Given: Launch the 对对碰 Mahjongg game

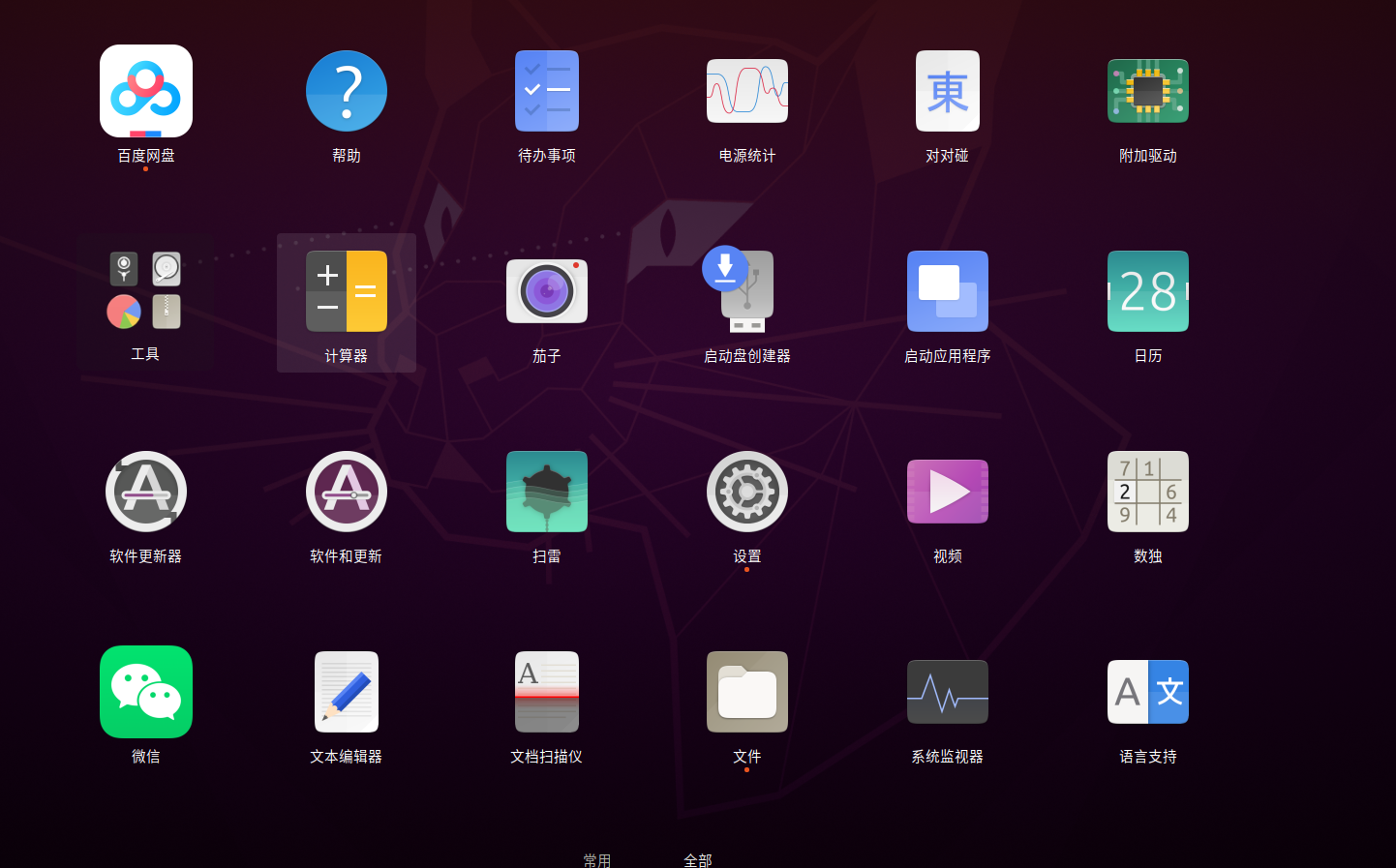Looking at the screenshot, I should [948, 91].
